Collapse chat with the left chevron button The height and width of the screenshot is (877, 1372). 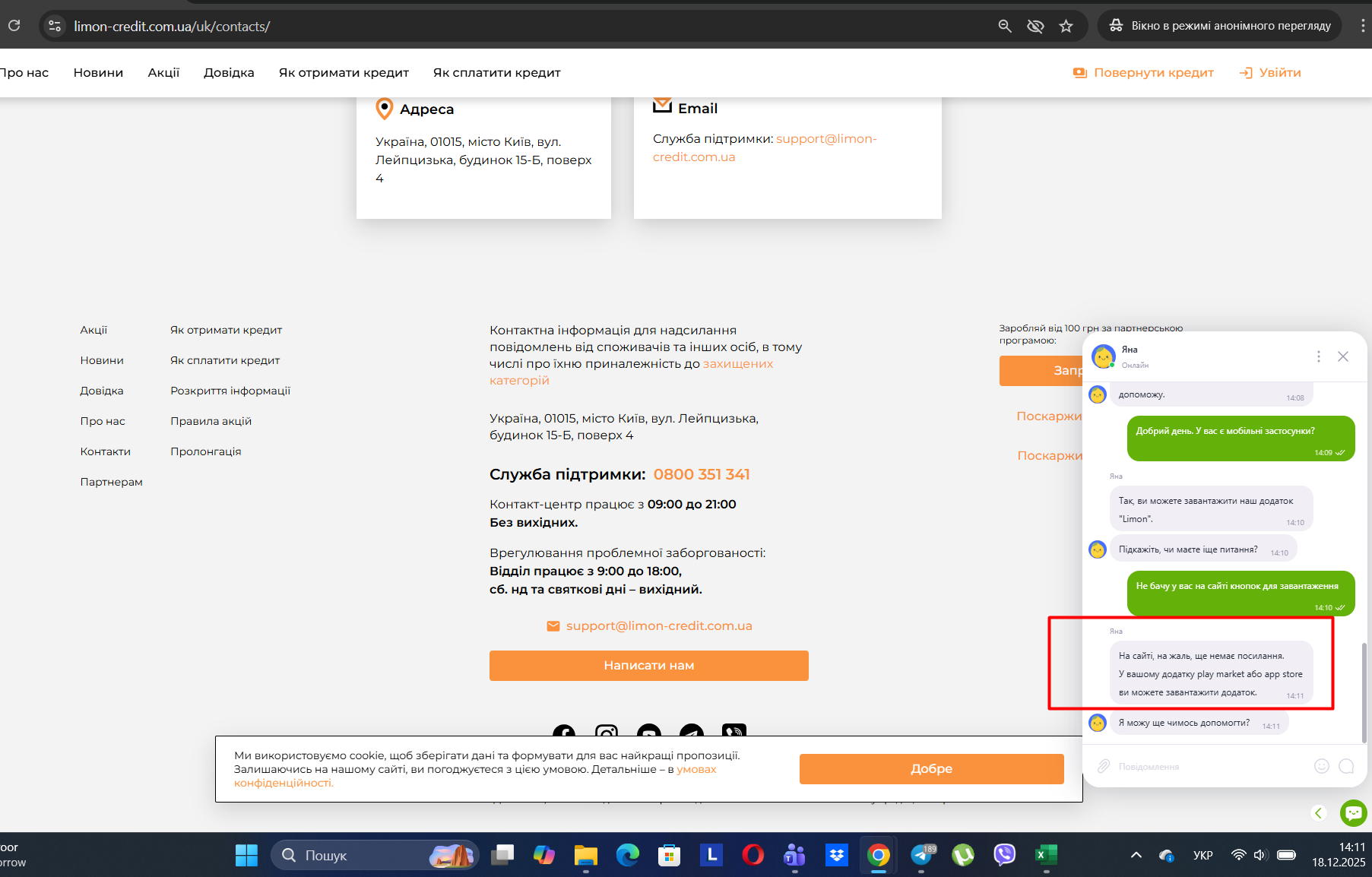click(1319, 813)
